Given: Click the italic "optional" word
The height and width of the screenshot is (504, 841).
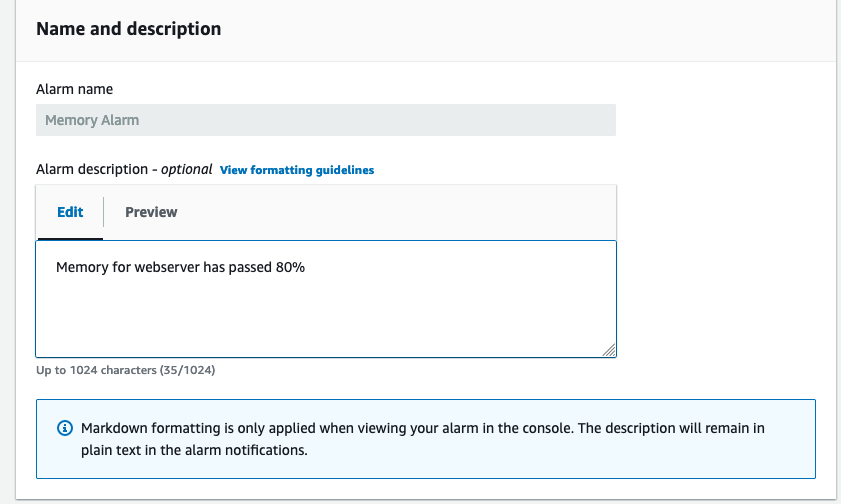Looking at the screenshot, I should [x=186, y=169].
